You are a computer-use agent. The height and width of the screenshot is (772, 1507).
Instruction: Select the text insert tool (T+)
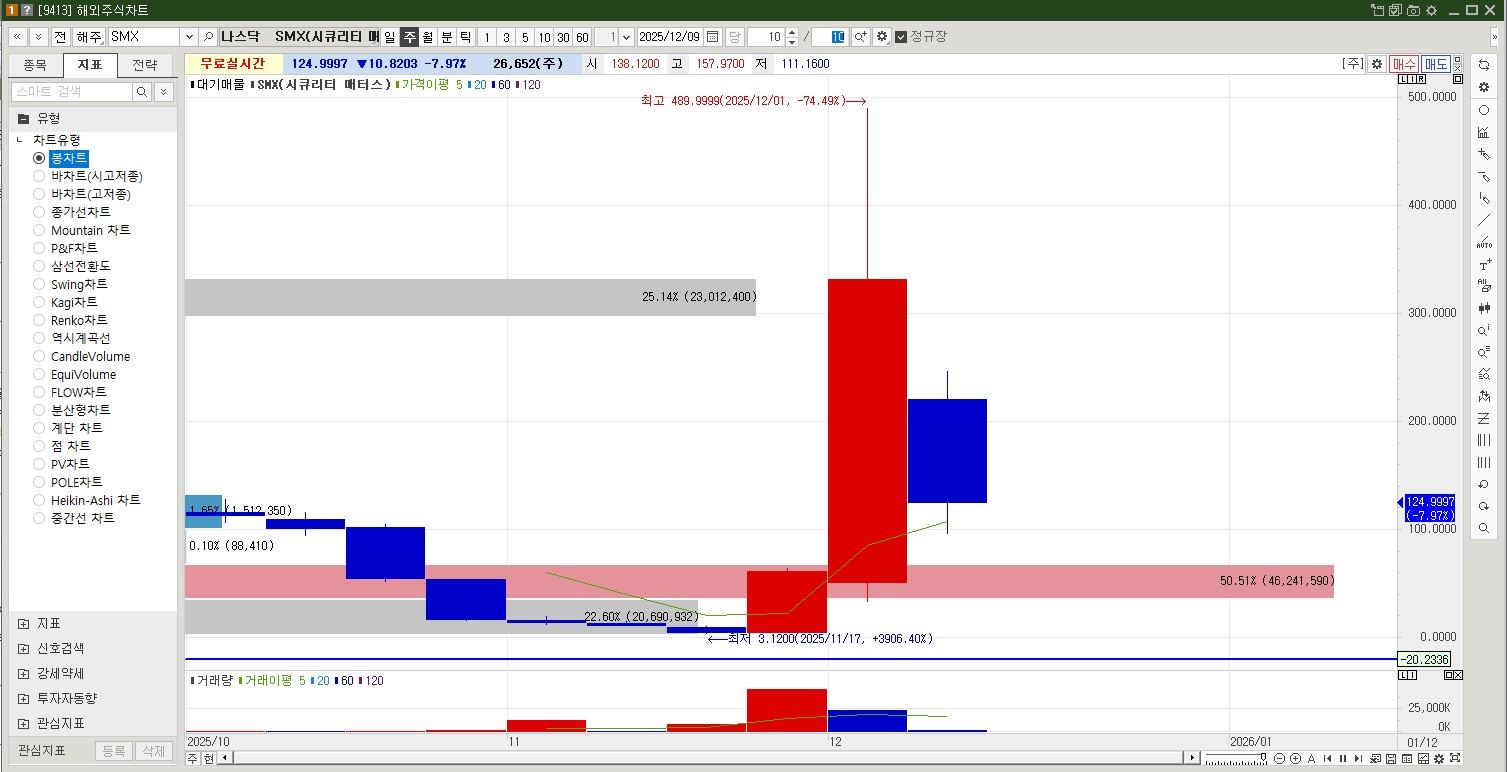coord(1484,264)
